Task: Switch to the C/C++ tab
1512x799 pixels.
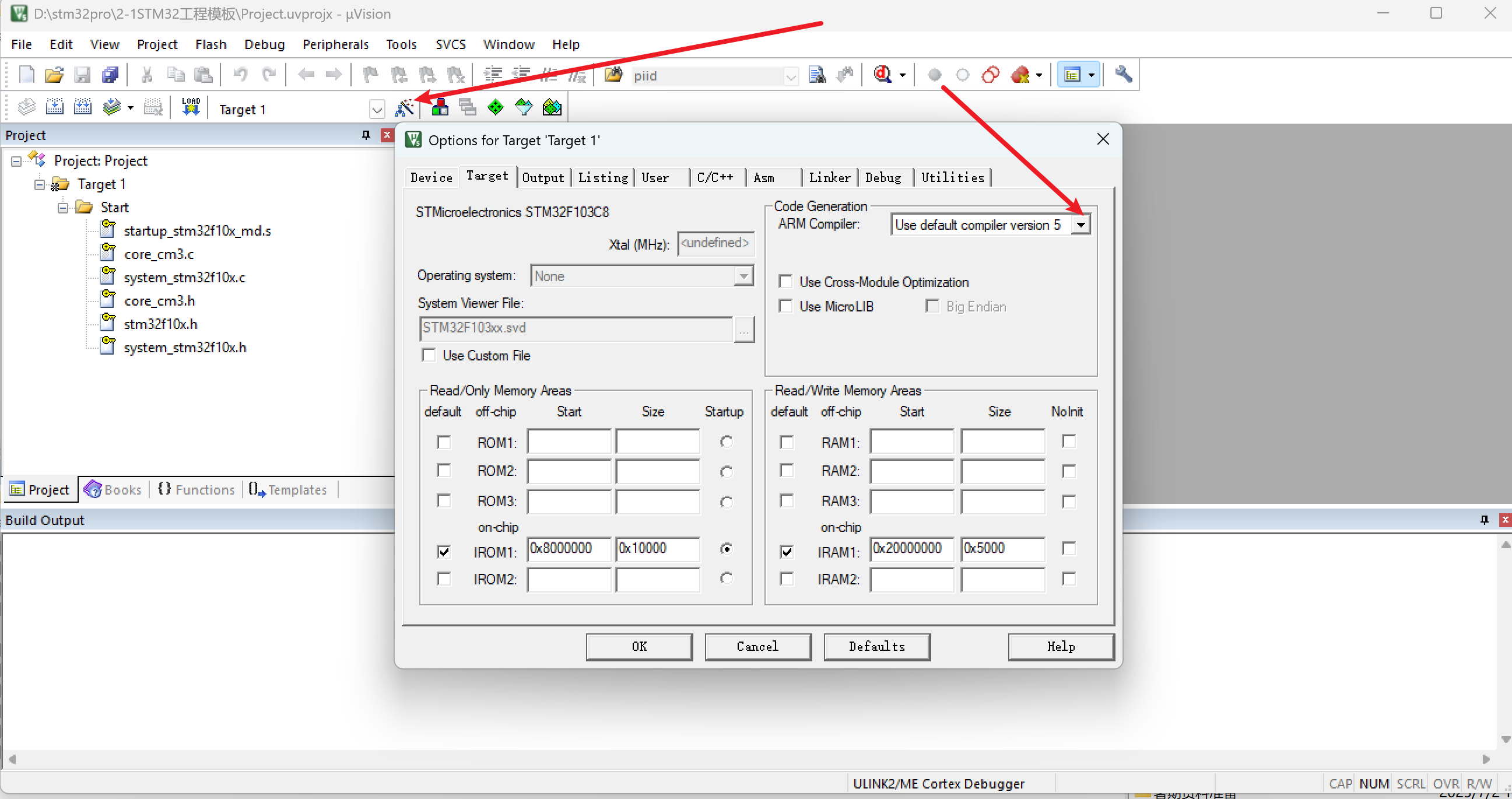Action: coord(715,177)
